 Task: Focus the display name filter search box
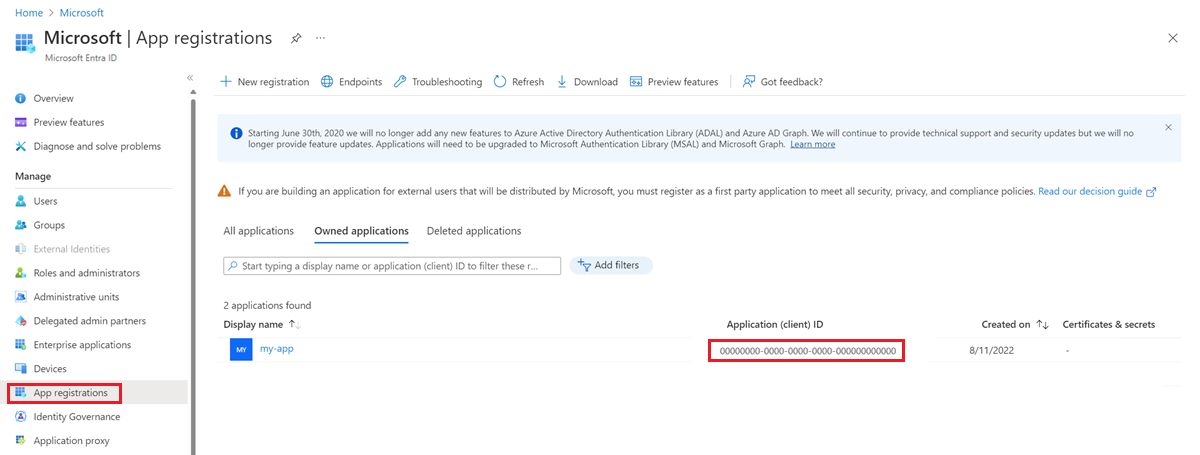coord(392,266)
